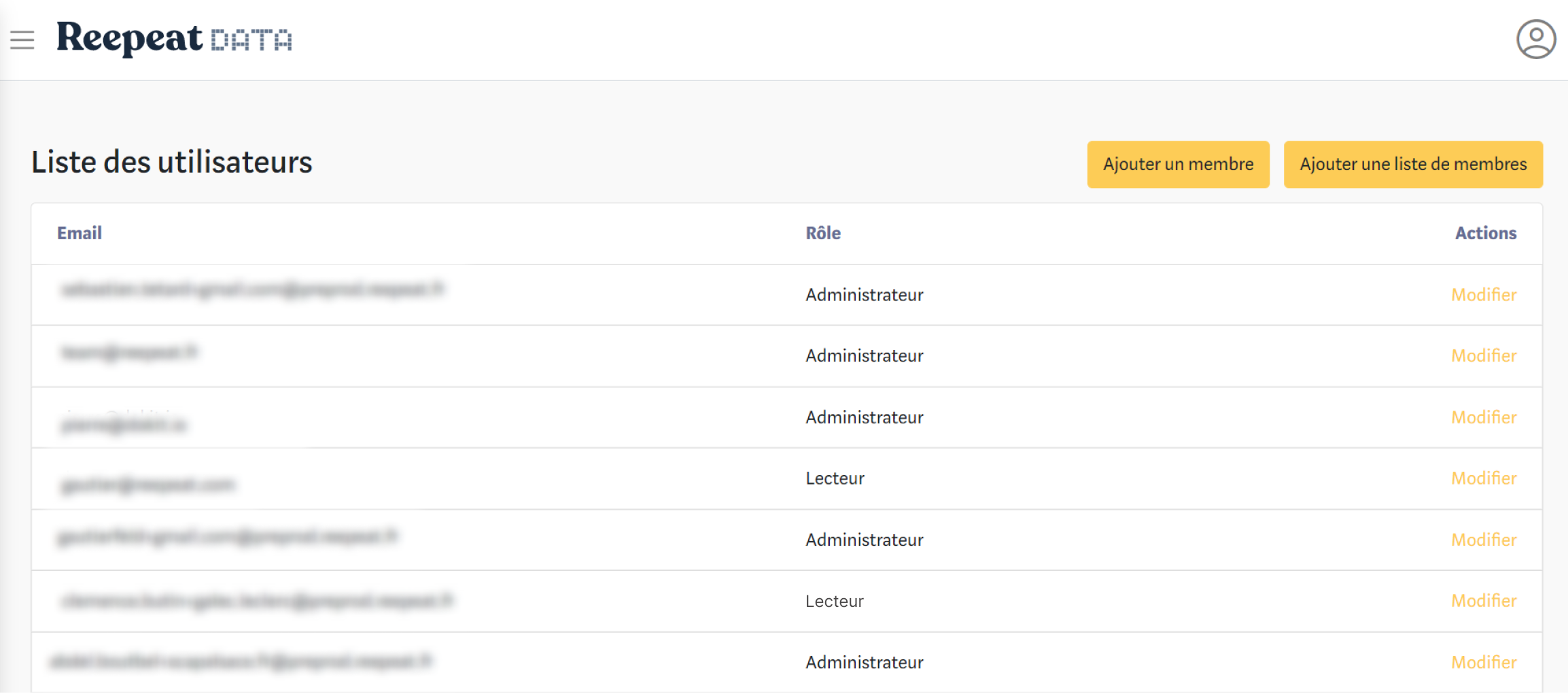Select the Administrateur role in the third row

coord(864,417)
